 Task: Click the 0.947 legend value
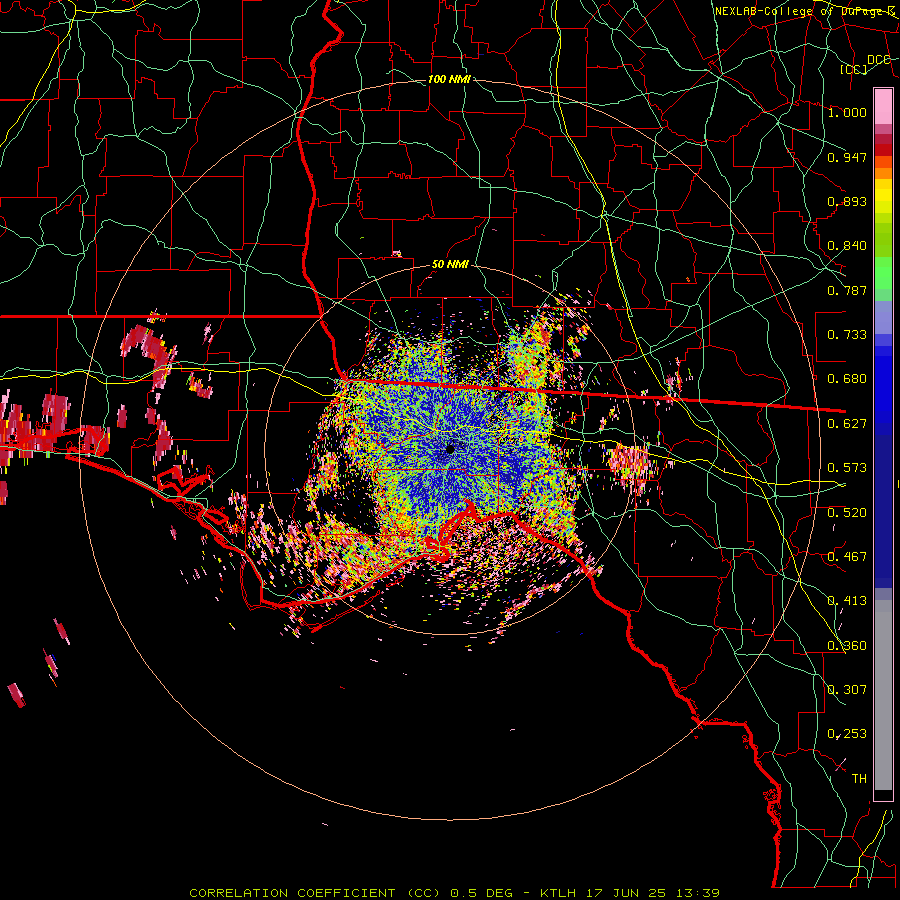click(847, 157)
